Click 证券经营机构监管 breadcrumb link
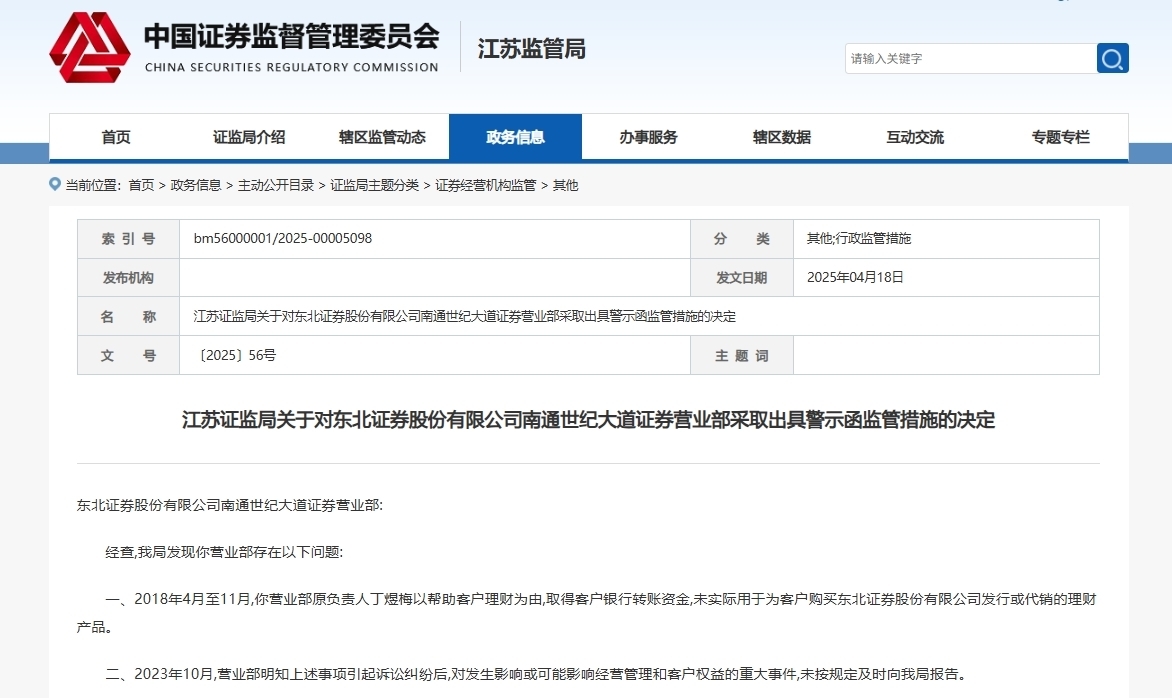1172x698 pixels. (x=486, y=185)
